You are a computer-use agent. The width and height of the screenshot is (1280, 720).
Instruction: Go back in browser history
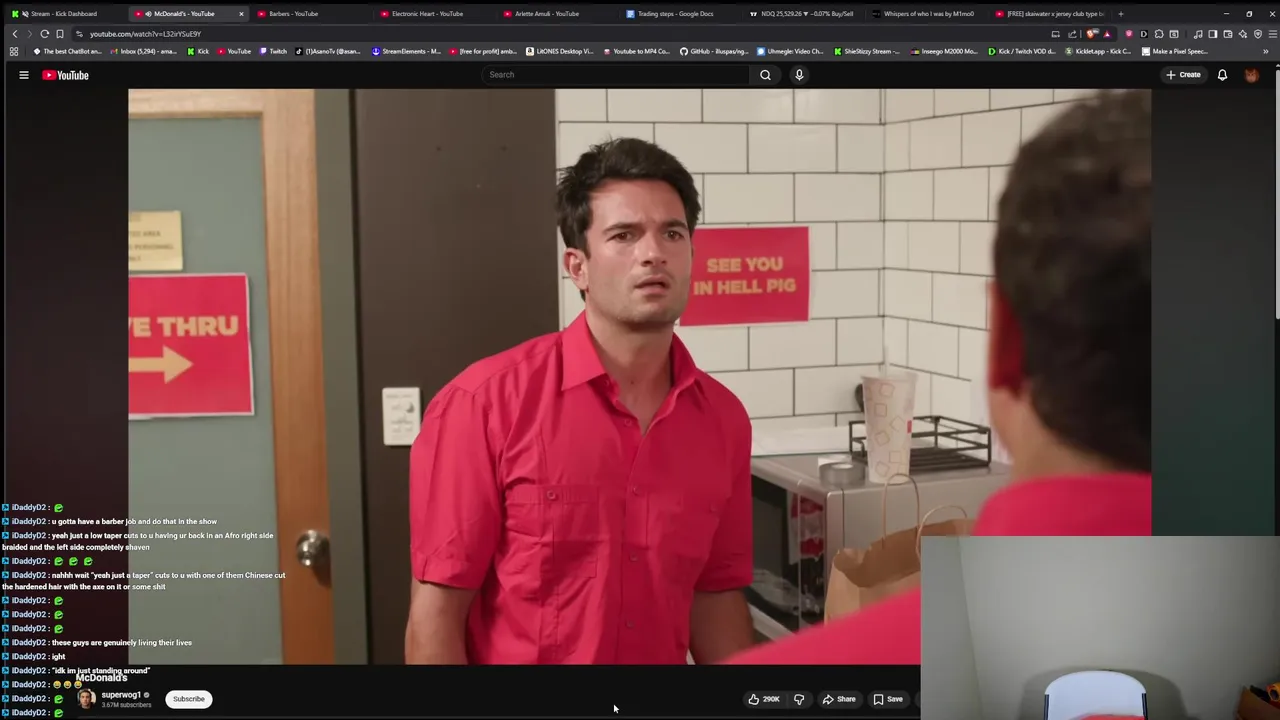pyautogui.click(x=15, y=34)
